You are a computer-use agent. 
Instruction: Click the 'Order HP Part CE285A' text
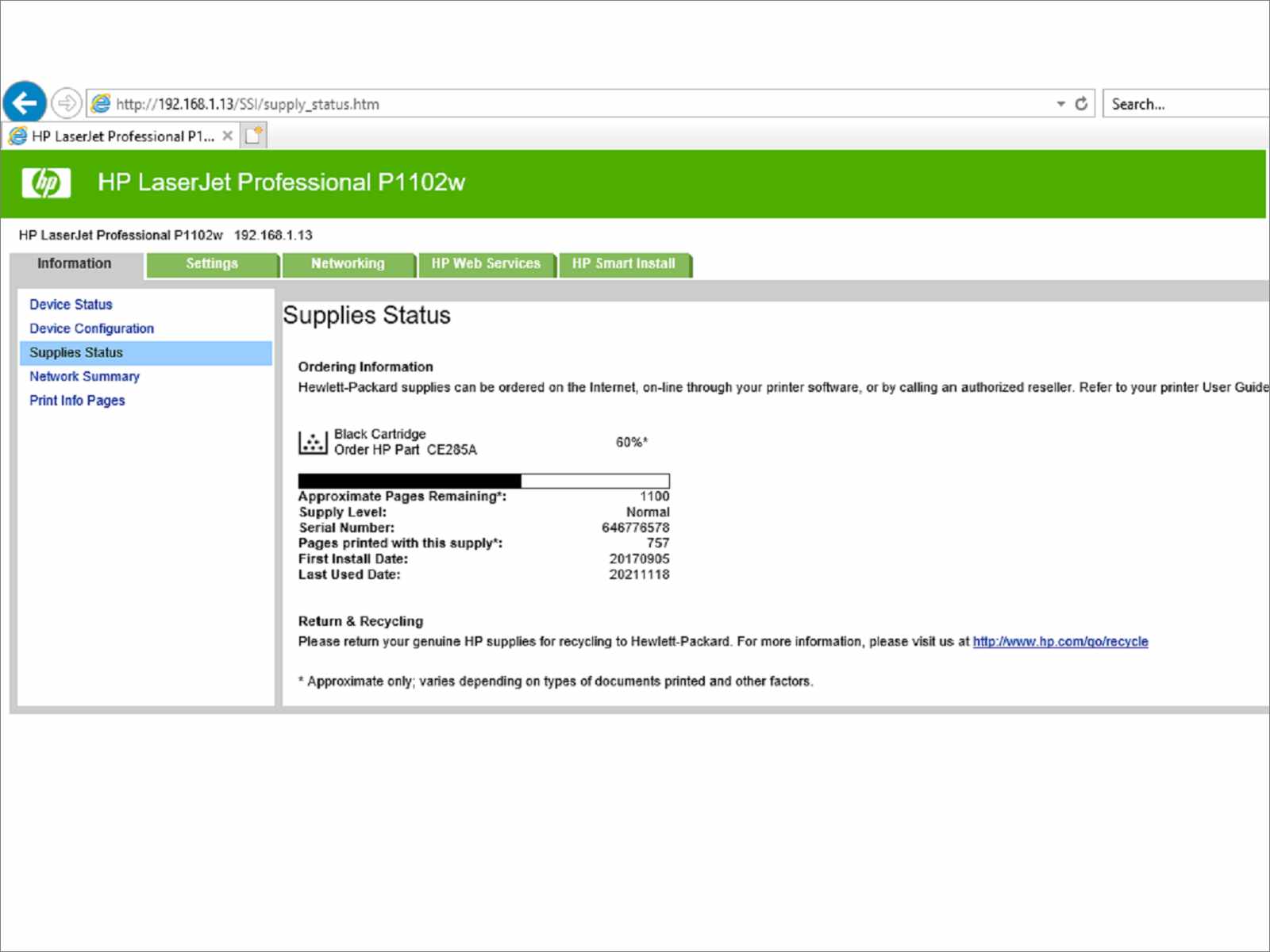pos(406,450)
